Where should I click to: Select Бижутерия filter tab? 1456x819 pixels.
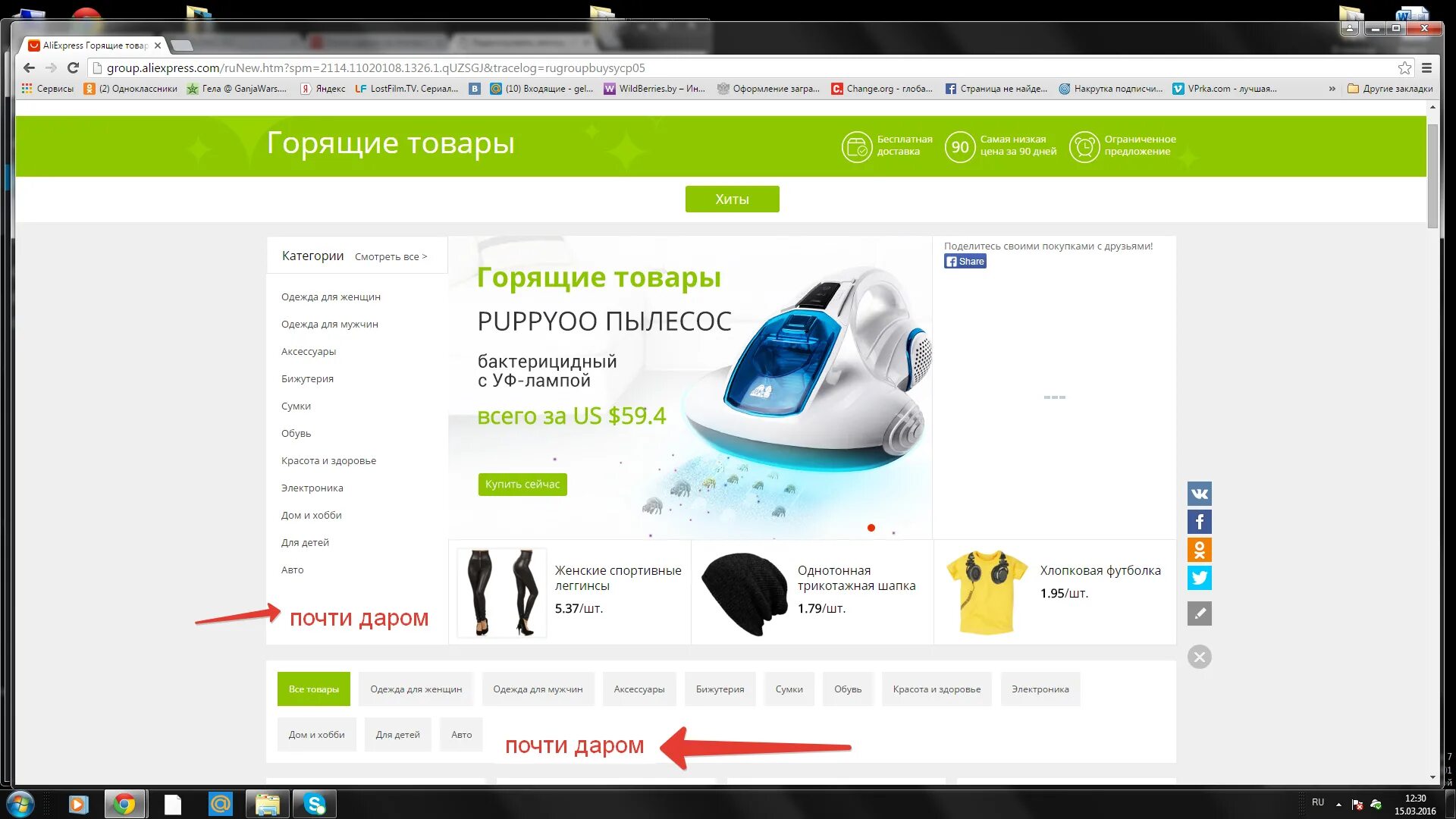point(720,689)
